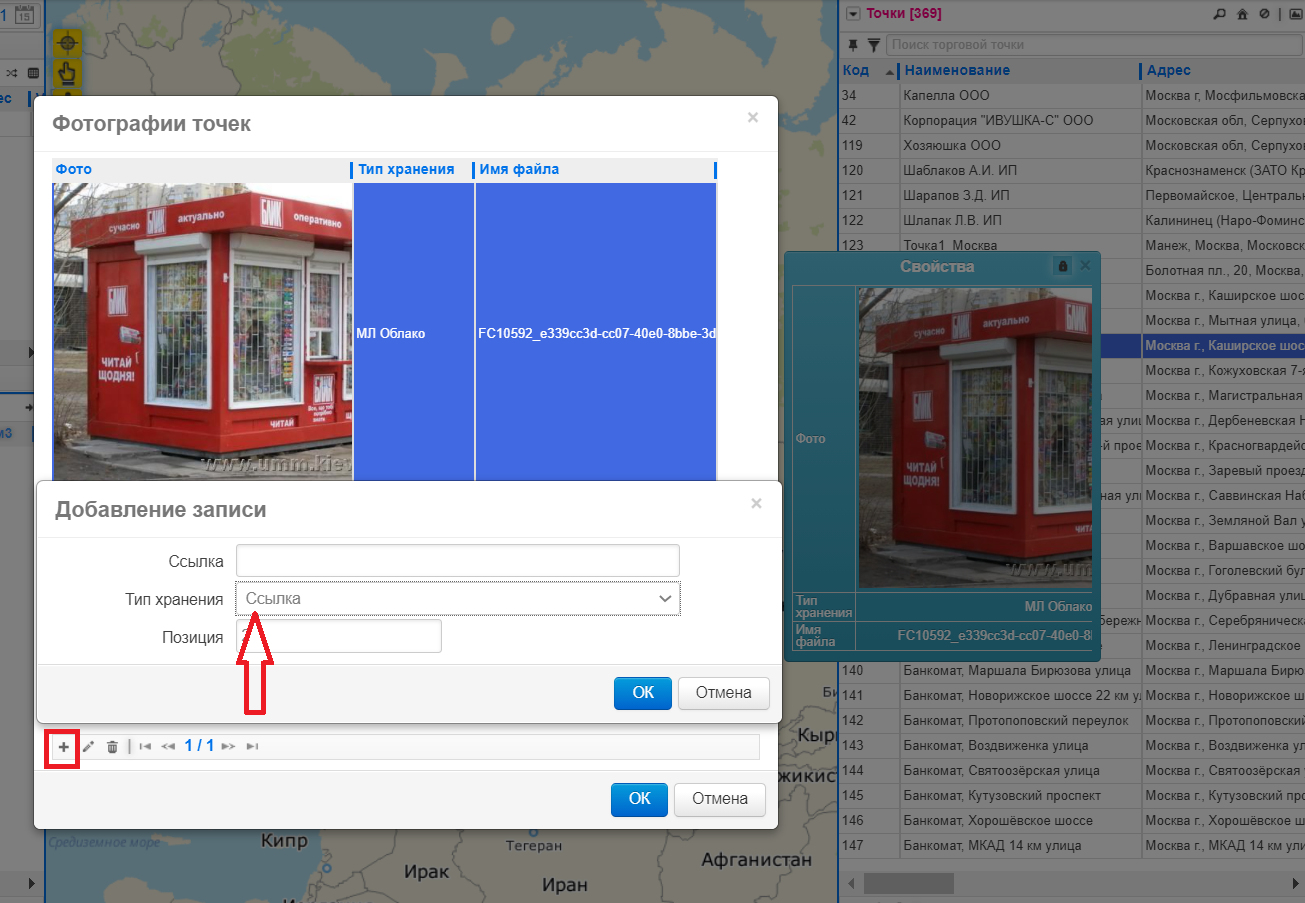Click the crosshair locate tool on map

[x=67, y=43]
